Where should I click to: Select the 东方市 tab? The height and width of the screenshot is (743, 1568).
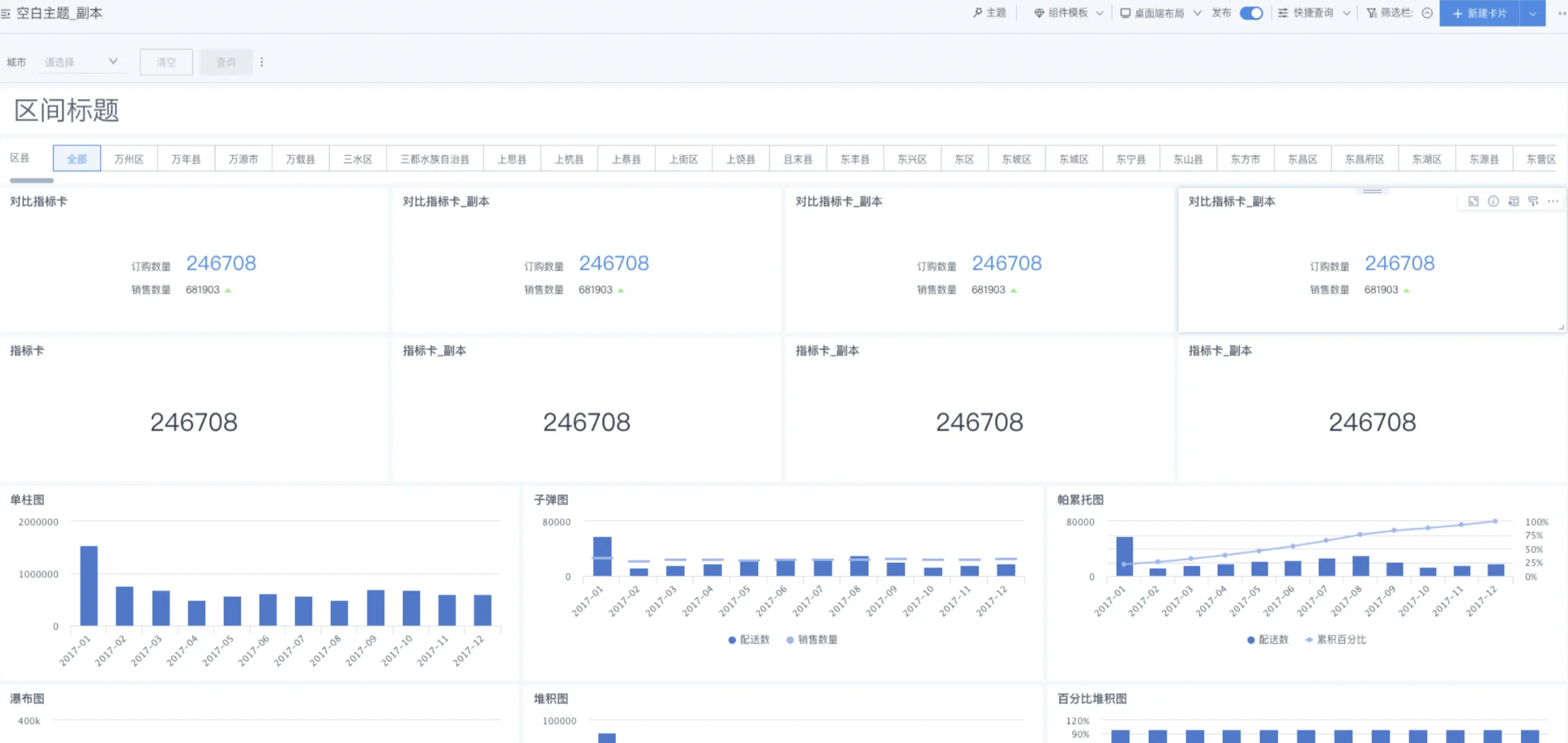pos(1245,159)
